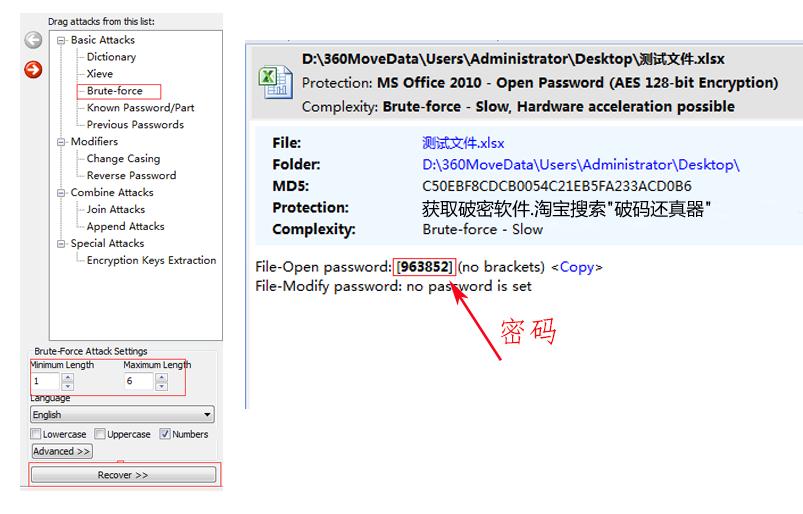The height and width of the screenshot is (514, 803).
Task: Click the Advanced >> button
Action: pyautogui.click(x=62, y=451)
